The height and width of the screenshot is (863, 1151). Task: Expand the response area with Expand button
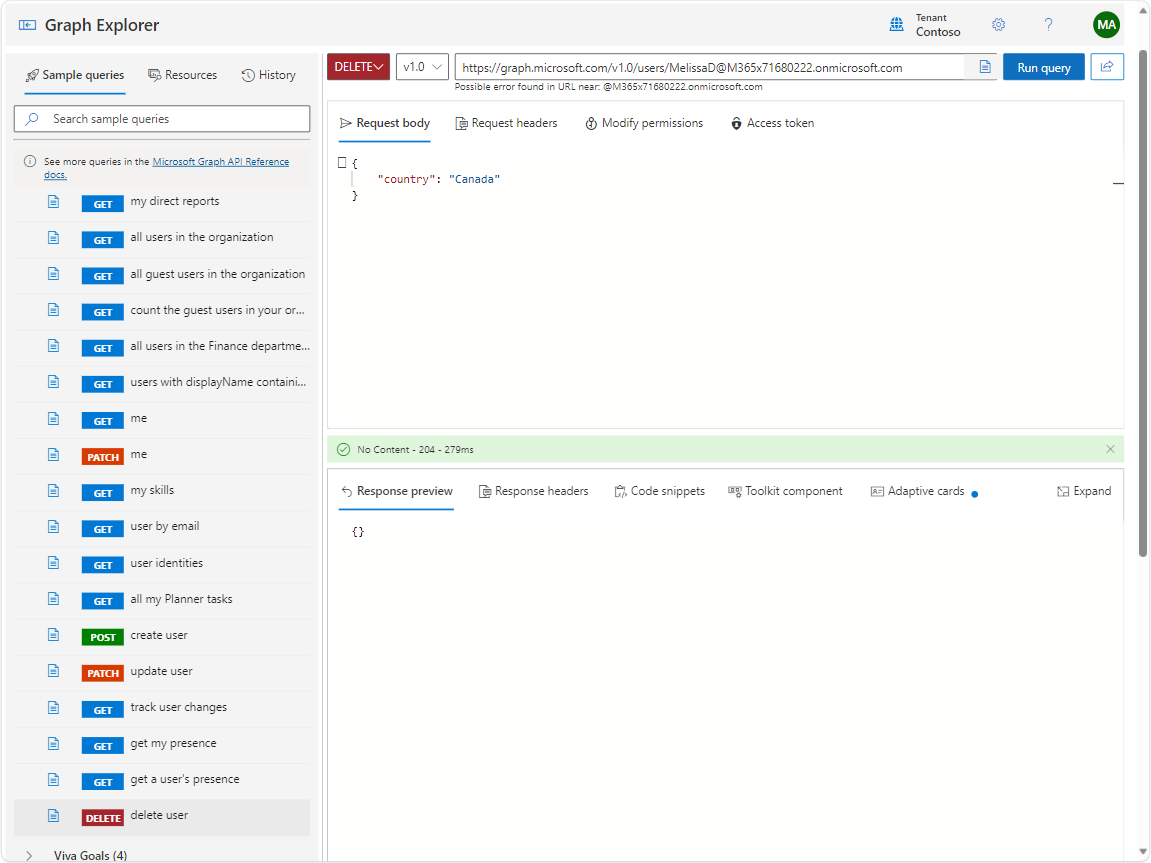[1084, 491]
